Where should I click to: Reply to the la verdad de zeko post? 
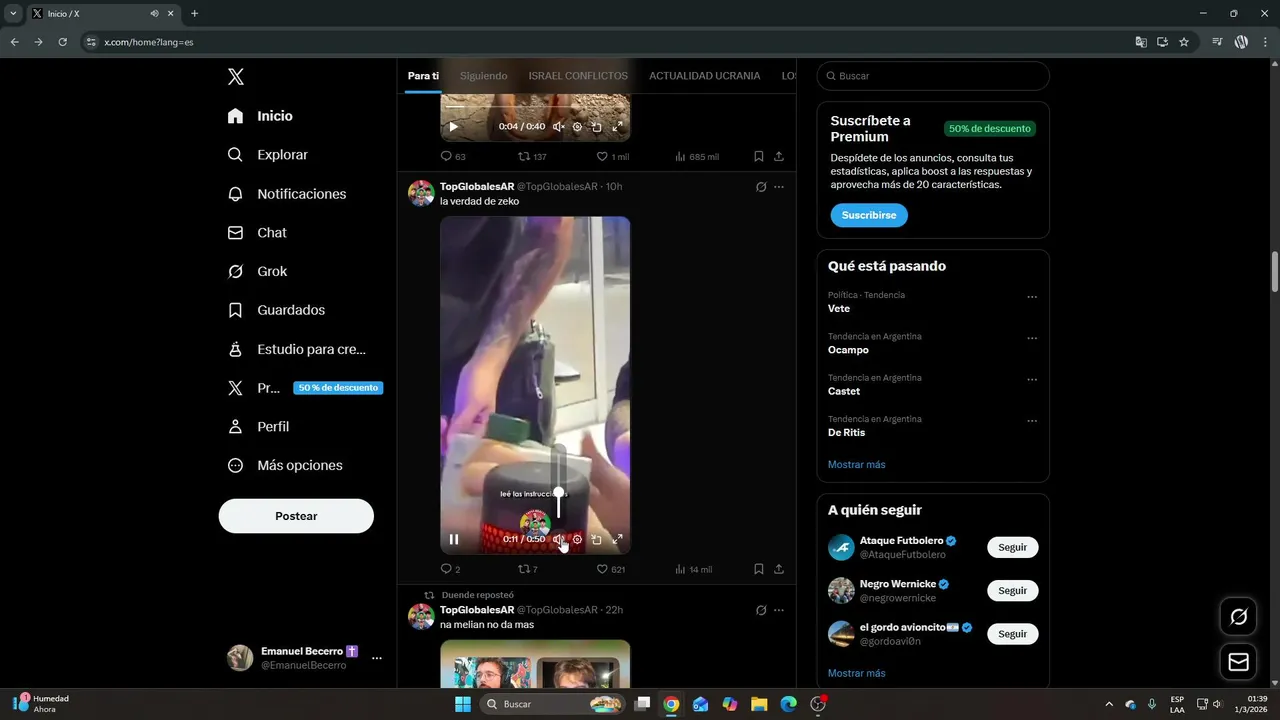[450, 569]
